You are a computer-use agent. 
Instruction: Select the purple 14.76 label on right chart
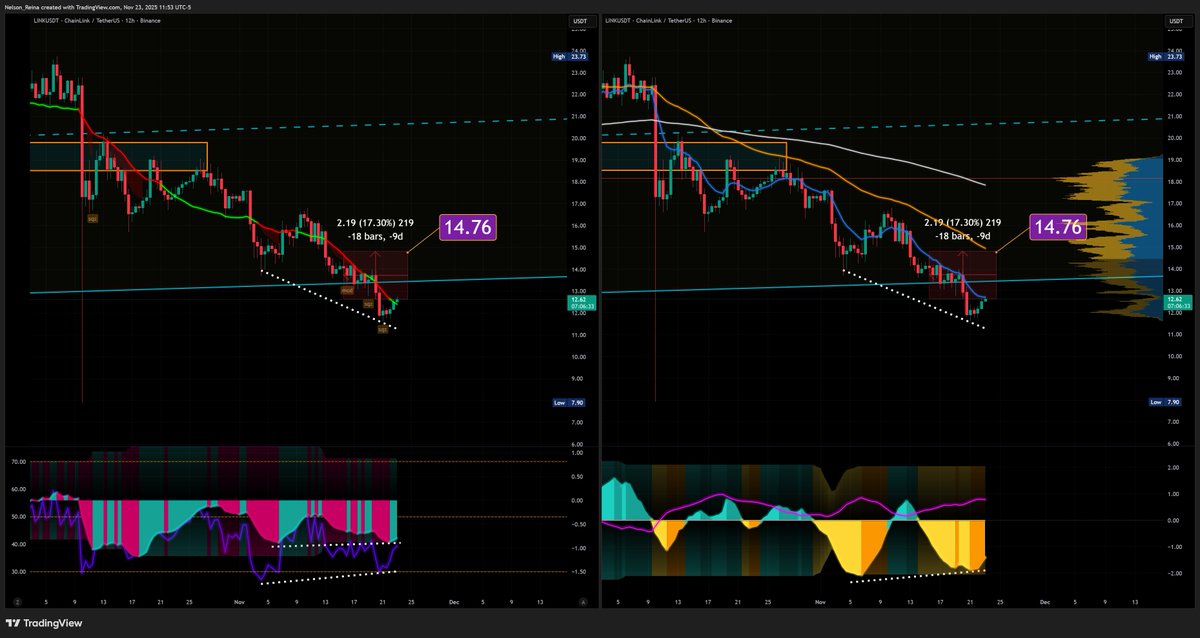point(1058,227)
